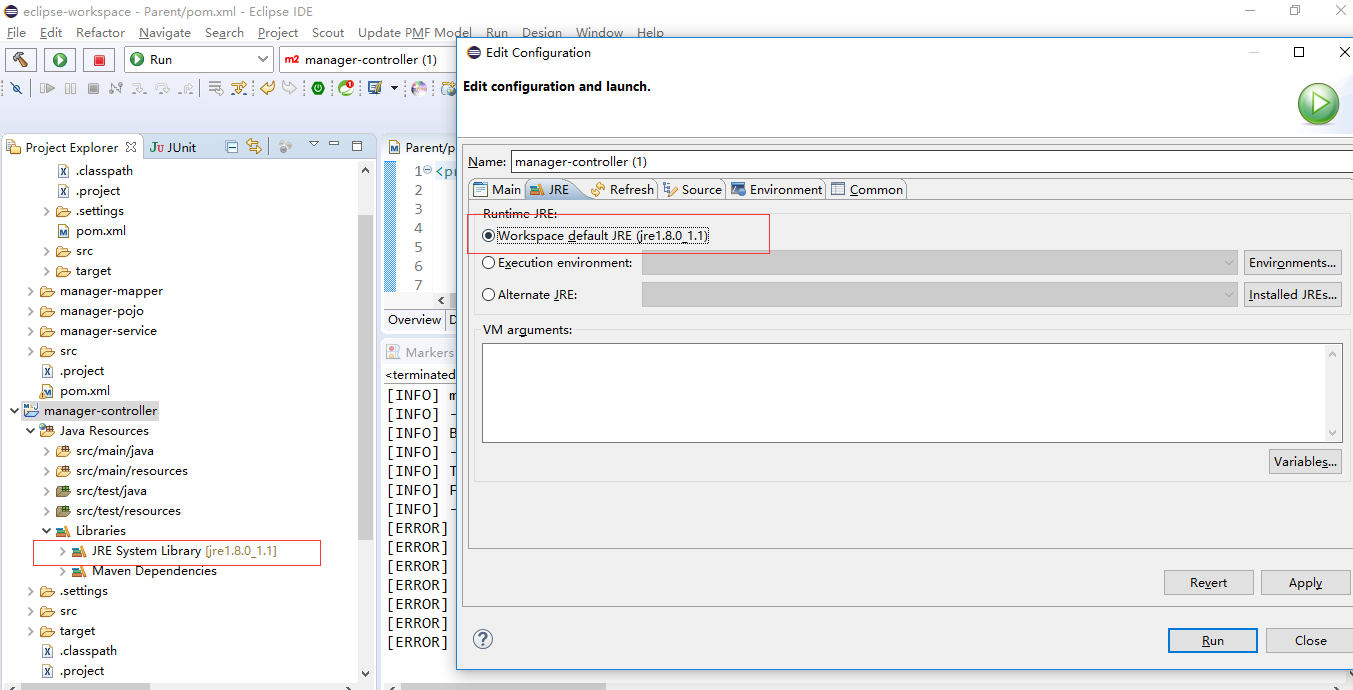
Task: Click the Forward navigation arrow icon
Action: click(x=289, y=88)
